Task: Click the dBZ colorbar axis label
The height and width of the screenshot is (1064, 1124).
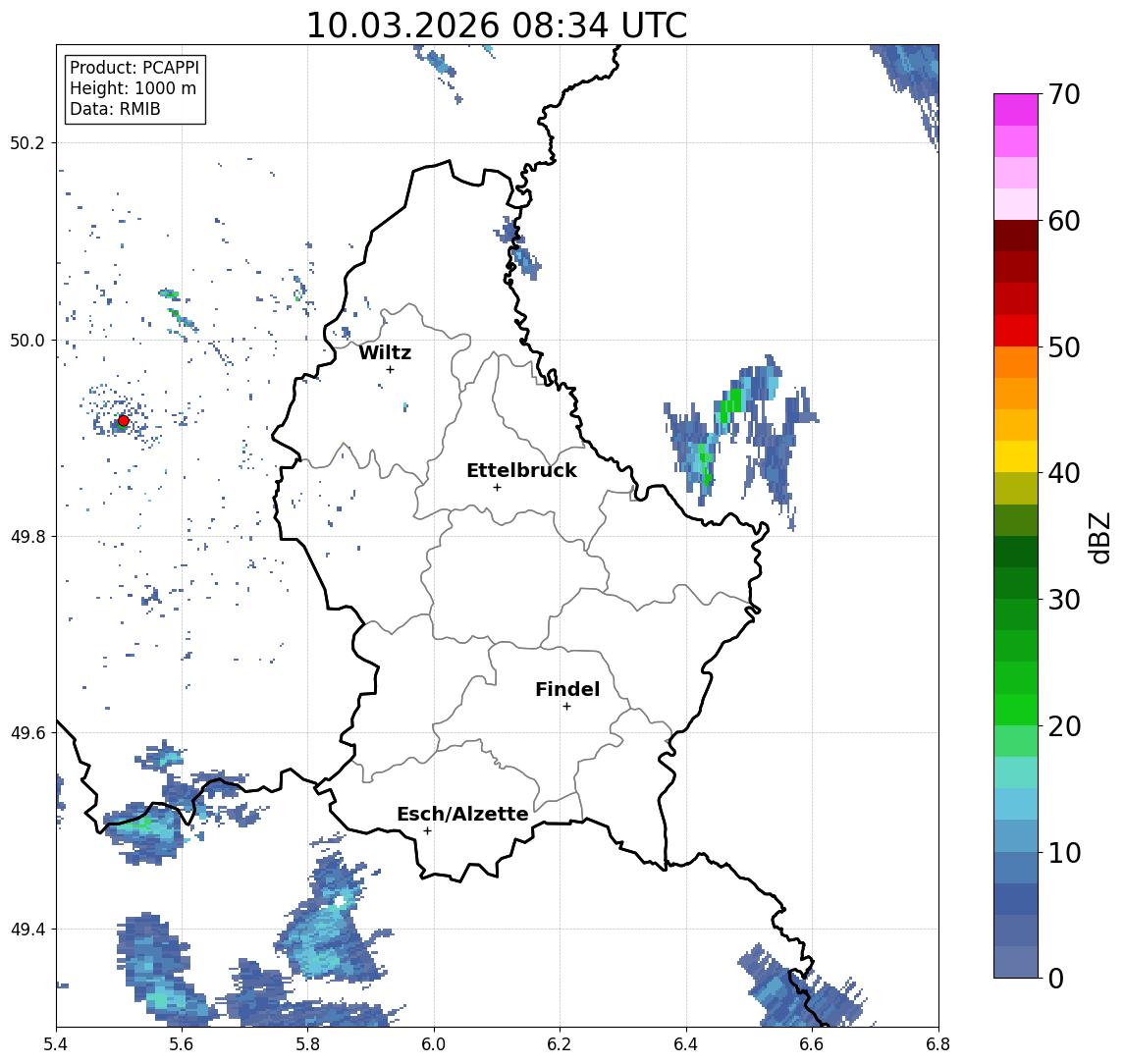Action: (x=1100, y=537)
